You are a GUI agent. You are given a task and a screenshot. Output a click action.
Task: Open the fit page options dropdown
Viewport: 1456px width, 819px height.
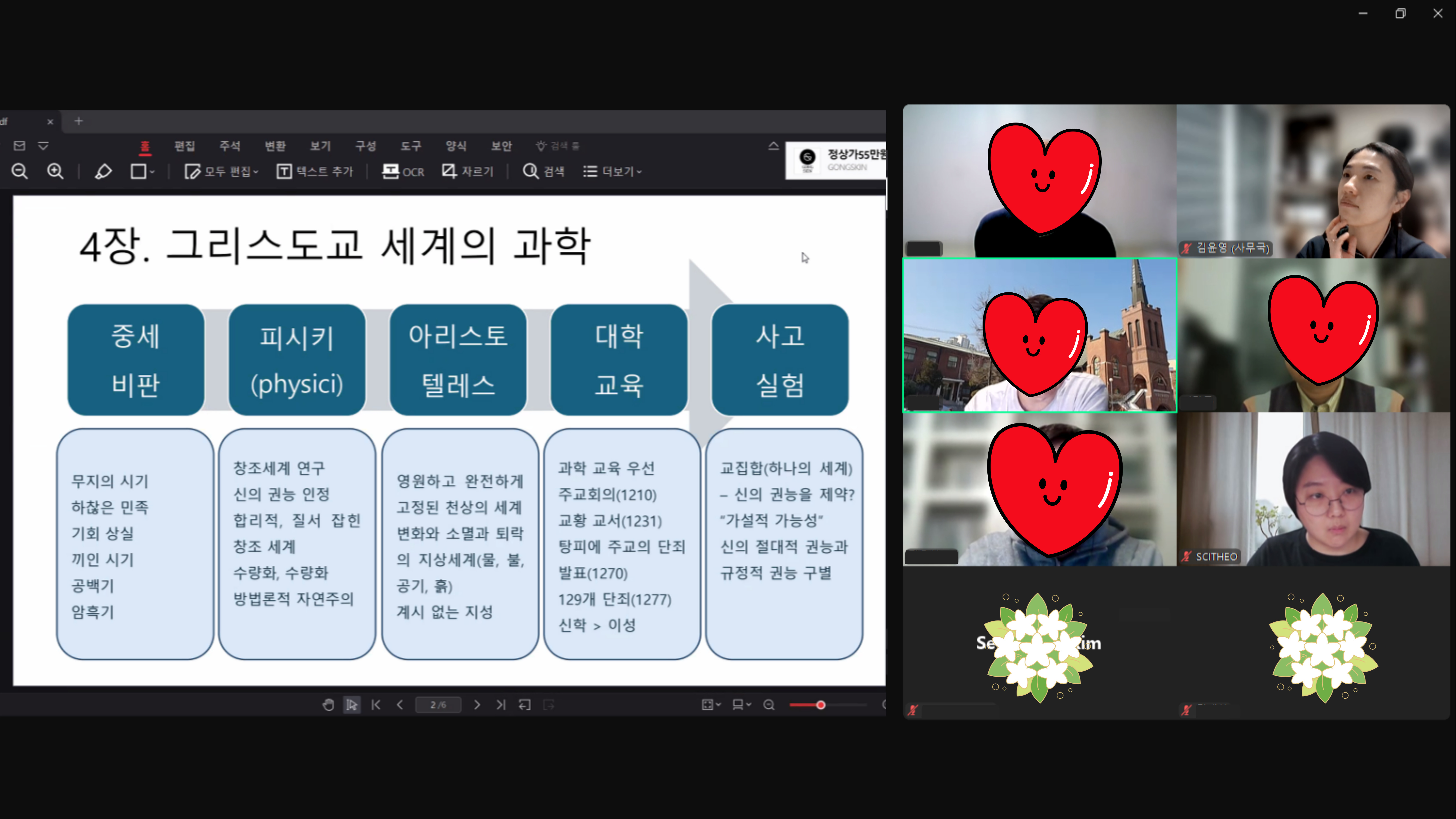click(711, 705)
